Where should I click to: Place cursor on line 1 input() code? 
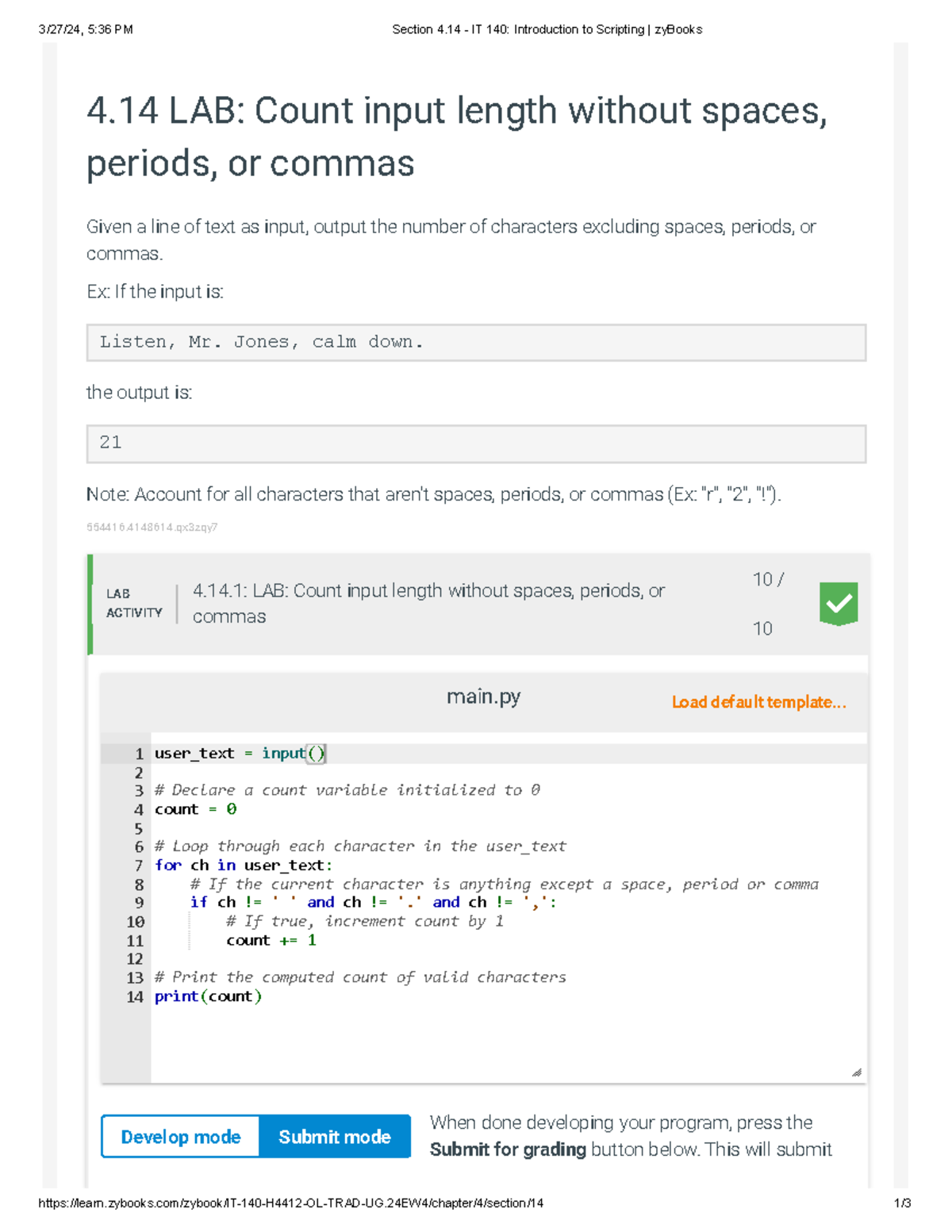pyautogui.click(x=240, y=754)
